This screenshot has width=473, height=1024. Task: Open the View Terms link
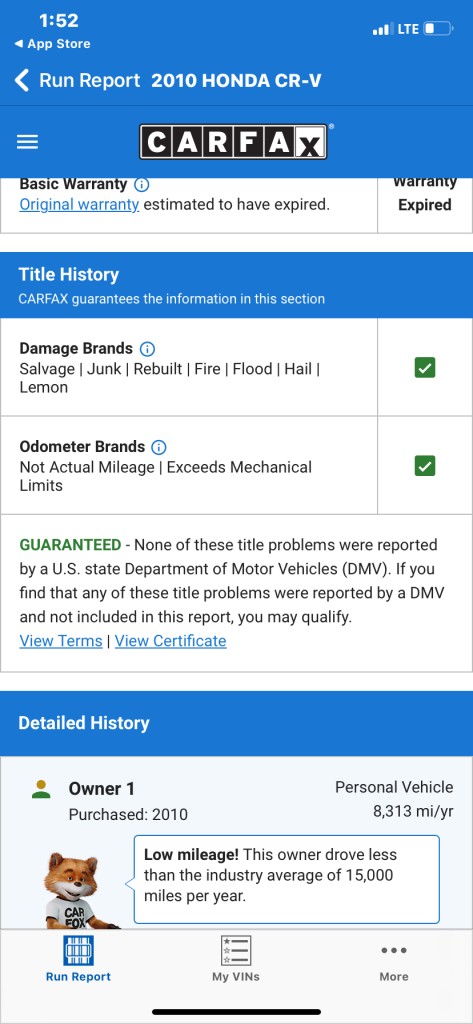61,641
